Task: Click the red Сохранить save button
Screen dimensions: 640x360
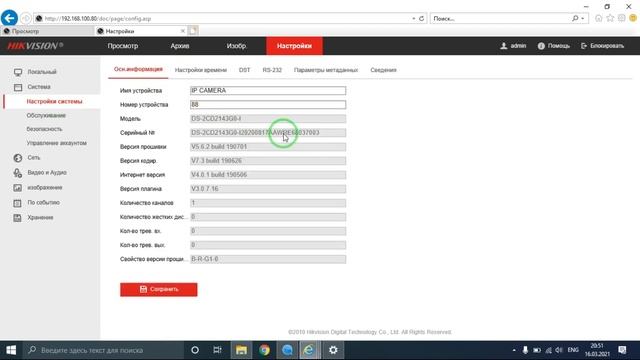Action: point(158,289)
